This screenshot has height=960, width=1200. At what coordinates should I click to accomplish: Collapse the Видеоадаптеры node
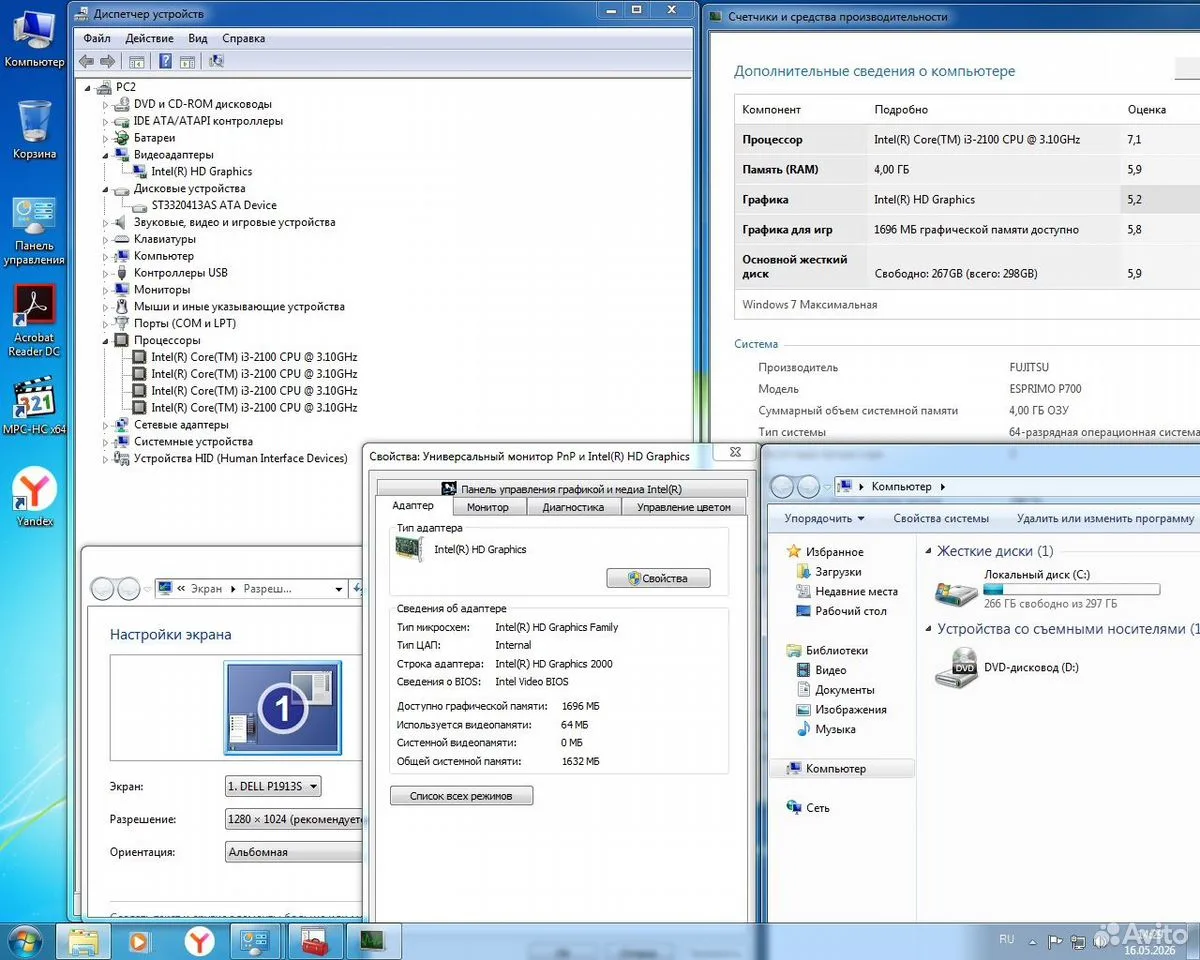click(x=105, y=155)
